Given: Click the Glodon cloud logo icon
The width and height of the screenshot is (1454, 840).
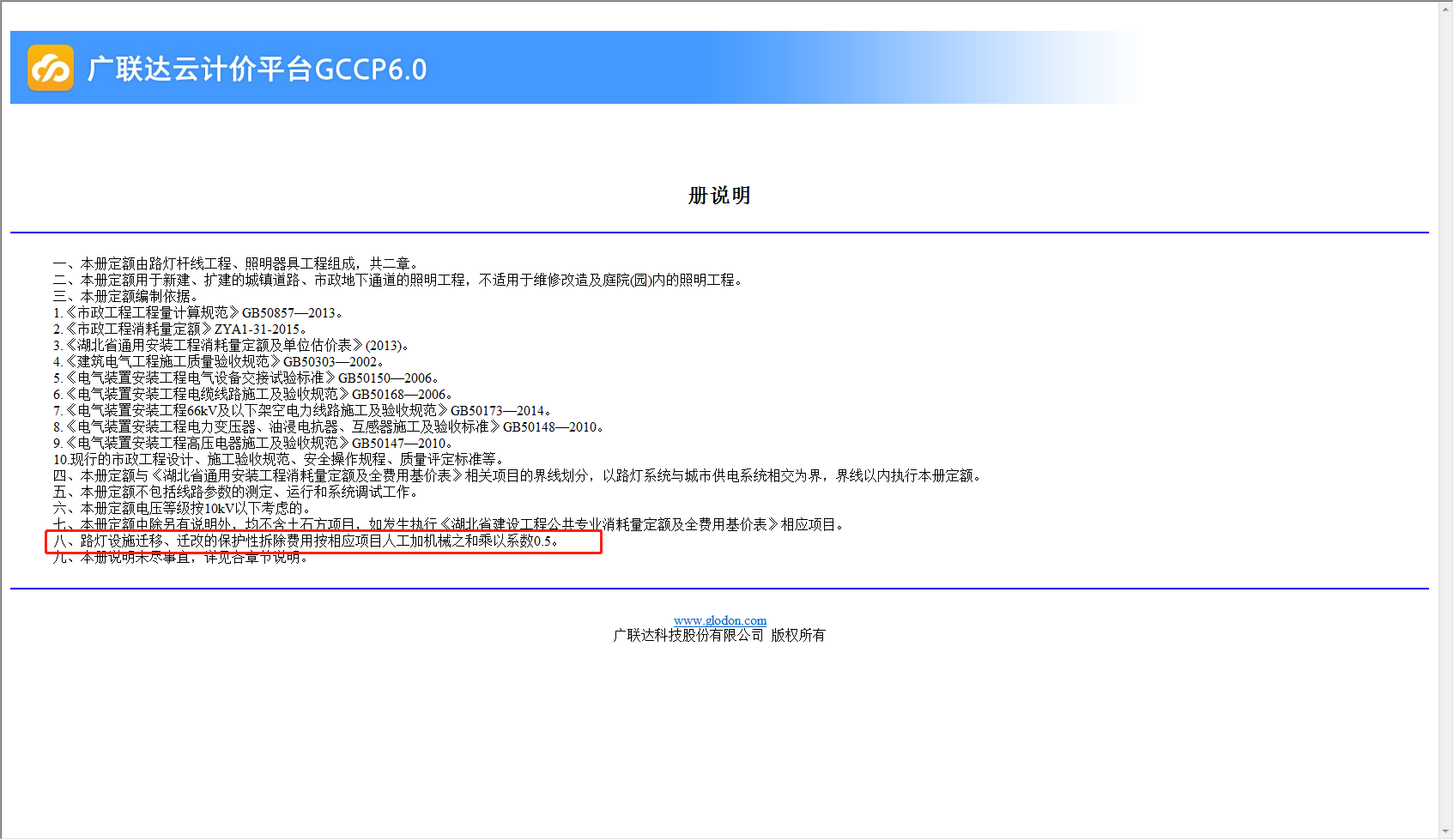Looking at the screenshot, I should pyautogui.click(x=51, y=68).
